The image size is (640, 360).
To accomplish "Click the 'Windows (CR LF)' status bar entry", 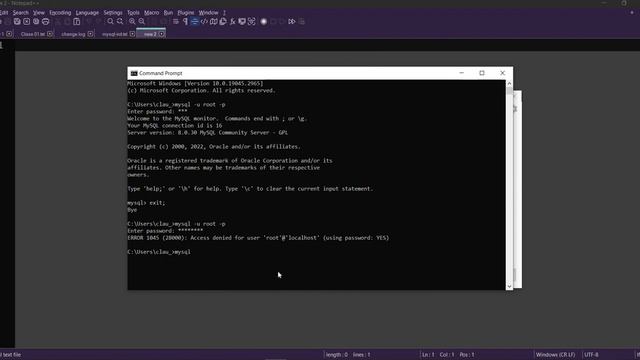I will tap(556, 355).
